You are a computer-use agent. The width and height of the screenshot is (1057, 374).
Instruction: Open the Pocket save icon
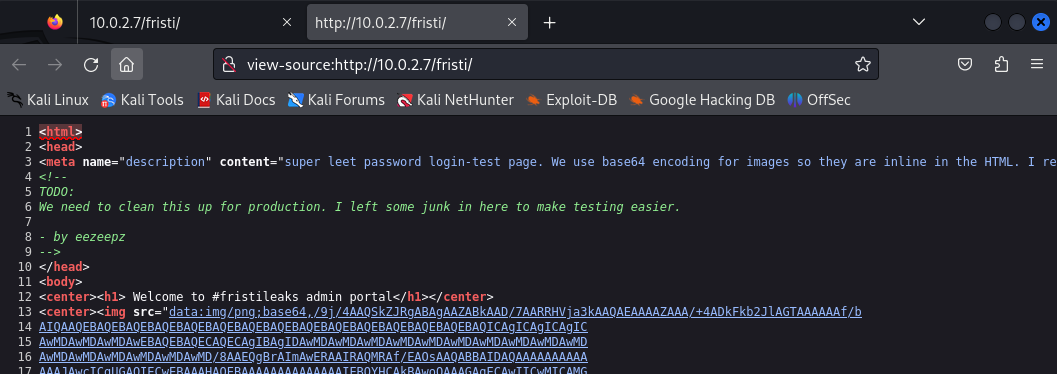[965, 65]
